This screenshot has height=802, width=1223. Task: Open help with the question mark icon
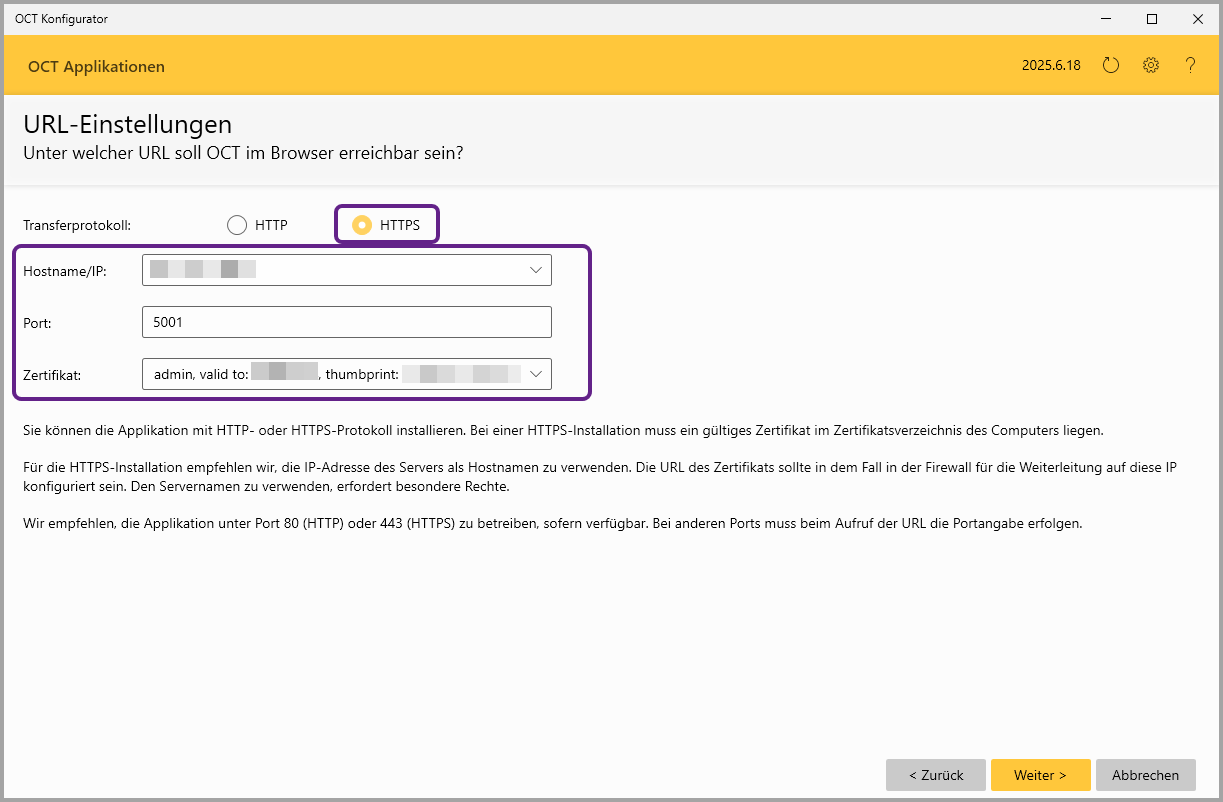tap(1190, 66)
